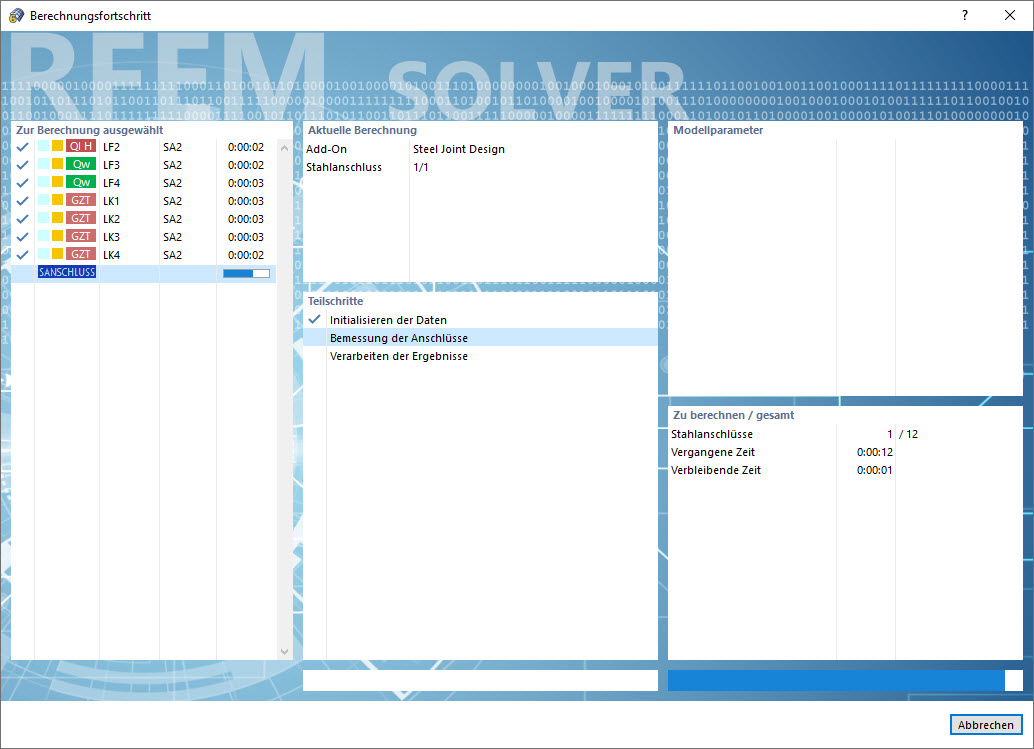Screen dimensions: 1034x749
Task: Click the green Qw badge for LF3
Action: click(81, 164)
